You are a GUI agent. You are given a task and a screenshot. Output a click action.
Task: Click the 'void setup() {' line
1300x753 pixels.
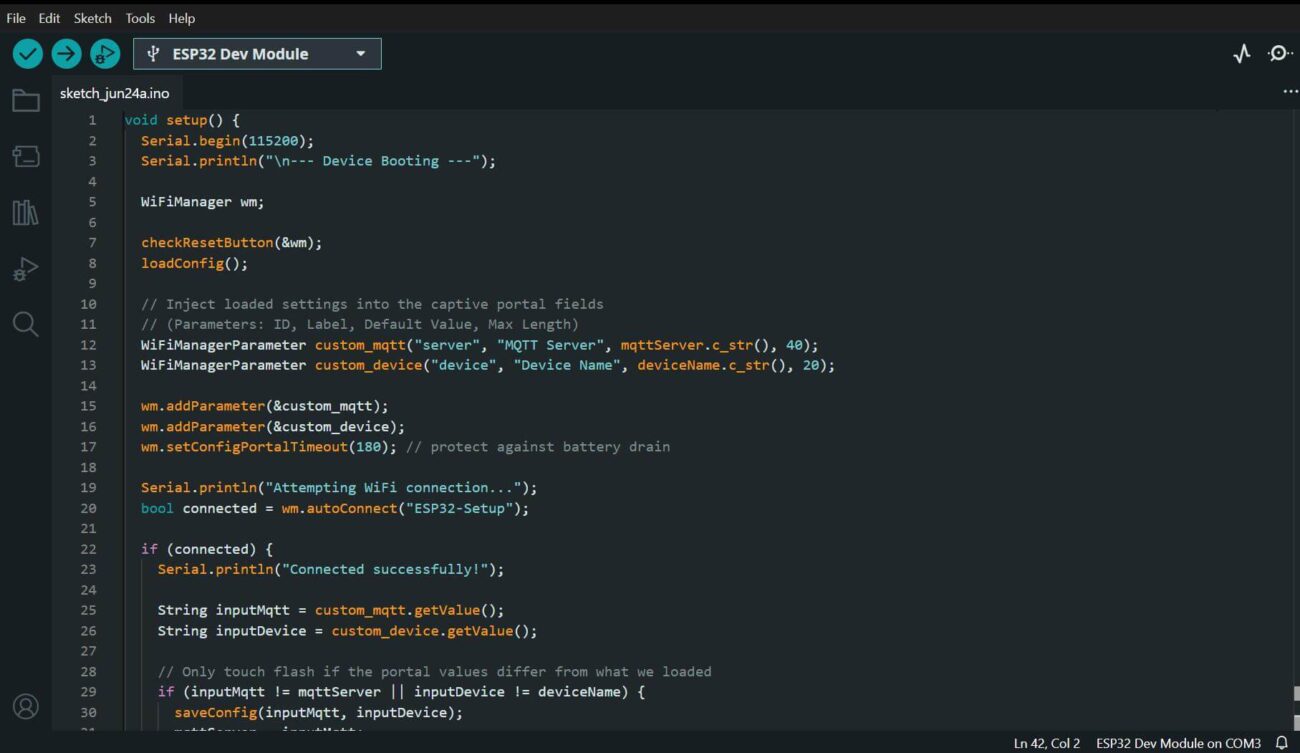click(182, 120)
